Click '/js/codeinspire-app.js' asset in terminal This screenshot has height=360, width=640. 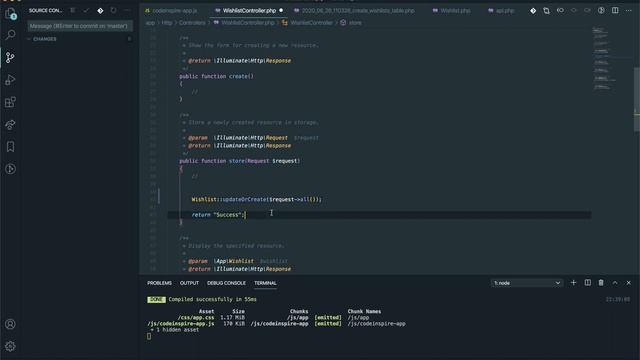pyautogui.click(x=180, y=324)
